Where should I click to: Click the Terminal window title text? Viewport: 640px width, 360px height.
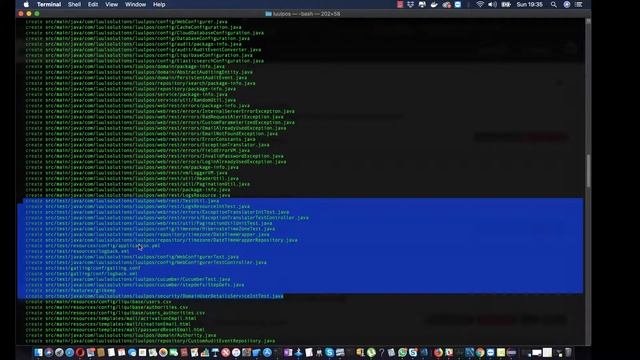pyautogui.click(x=306, y=14)
